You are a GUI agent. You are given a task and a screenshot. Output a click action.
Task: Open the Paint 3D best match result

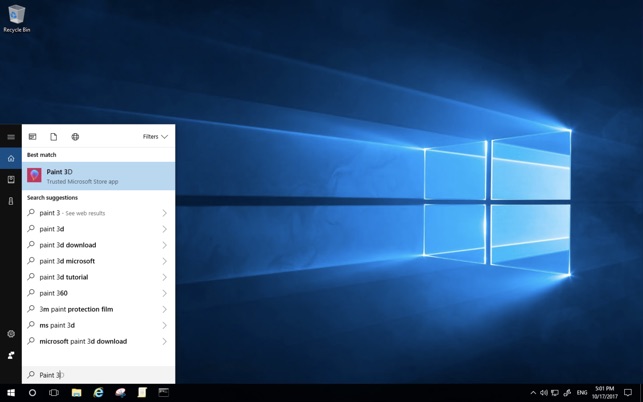[98, 176]
